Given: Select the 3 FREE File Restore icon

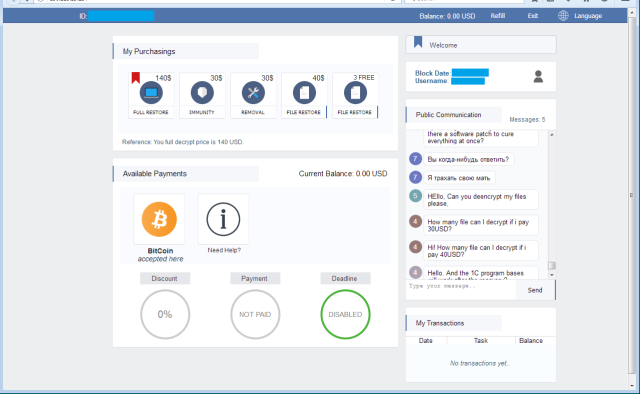Looking at the screenshot, I should [355, 93].
